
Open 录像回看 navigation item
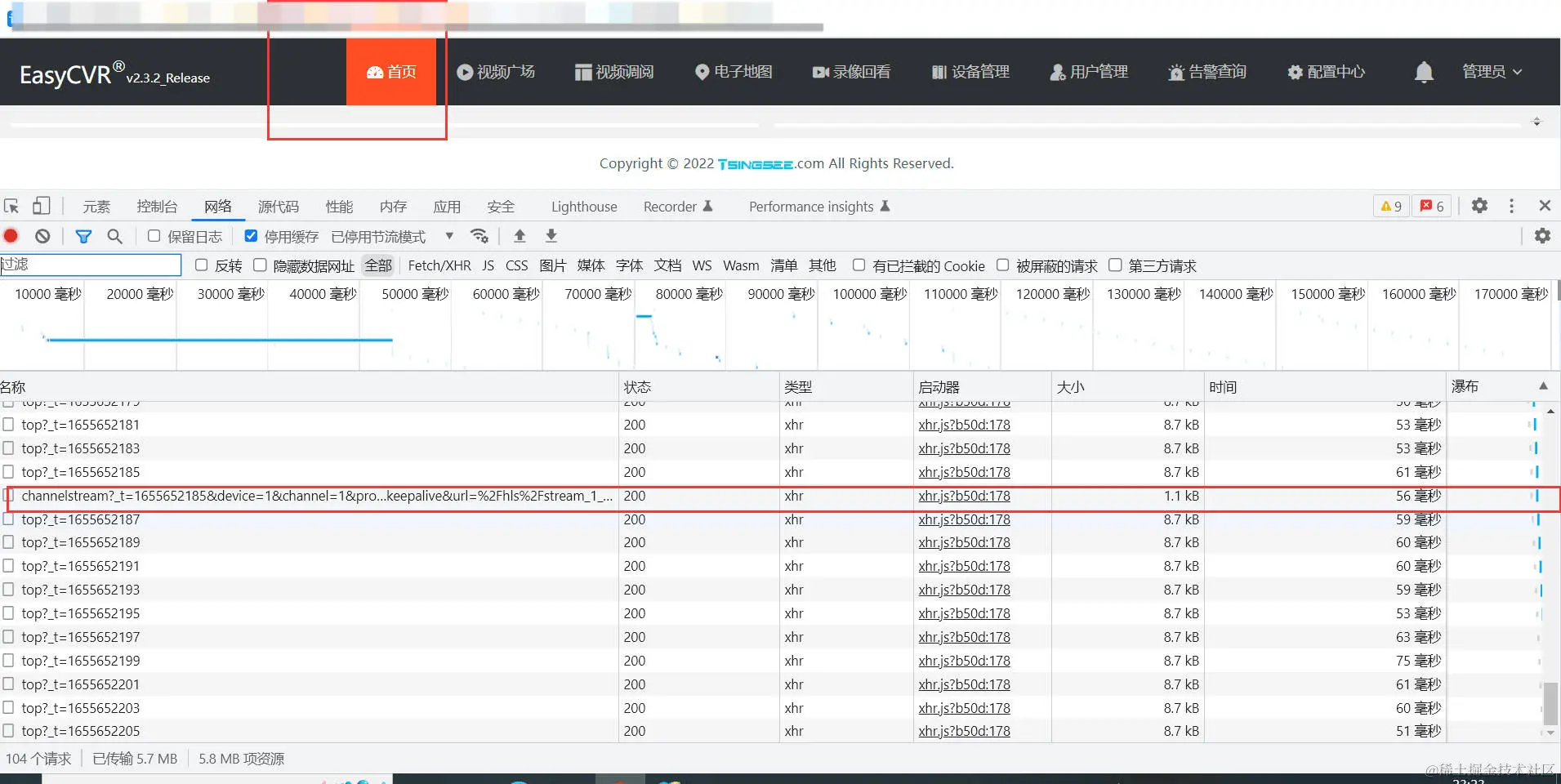(x=852, y=72)
